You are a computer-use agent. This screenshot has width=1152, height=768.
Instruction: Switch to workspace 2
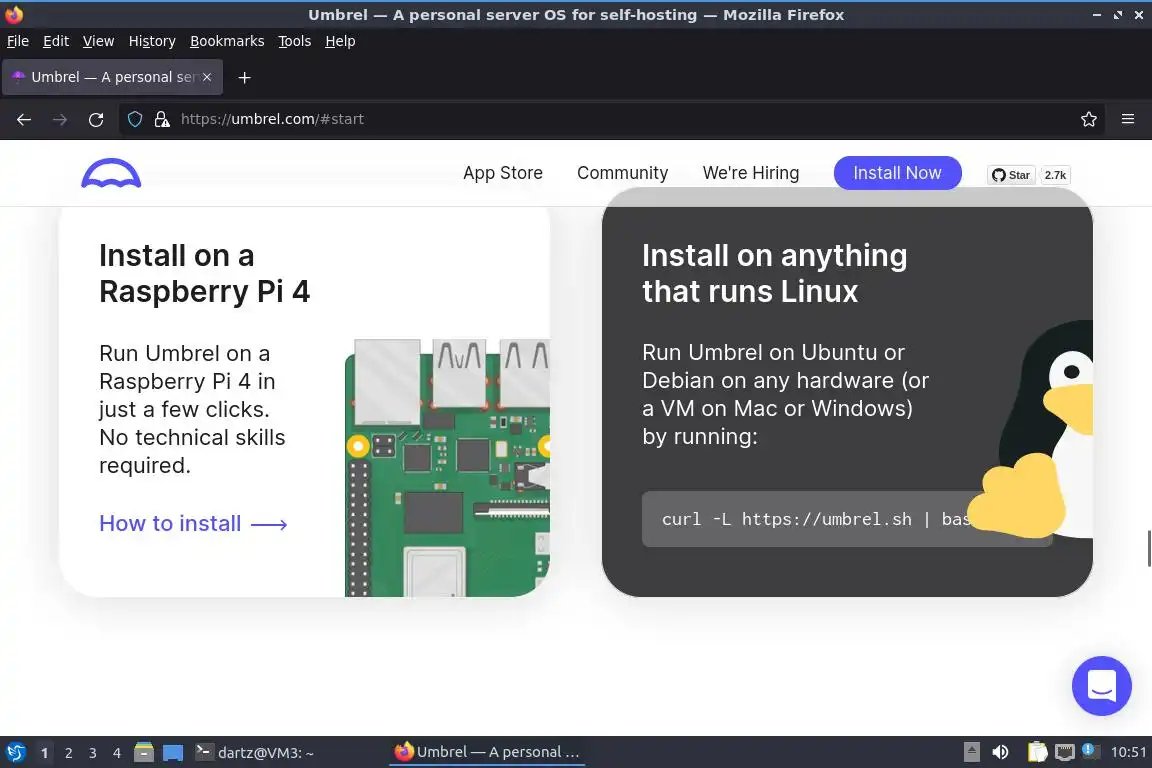click(x=69, y=753)
